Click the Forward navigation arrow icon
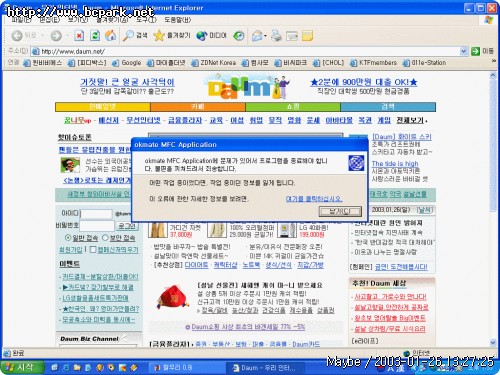Image resolution: width=500 pixels, height=375 pixels. 56,35
